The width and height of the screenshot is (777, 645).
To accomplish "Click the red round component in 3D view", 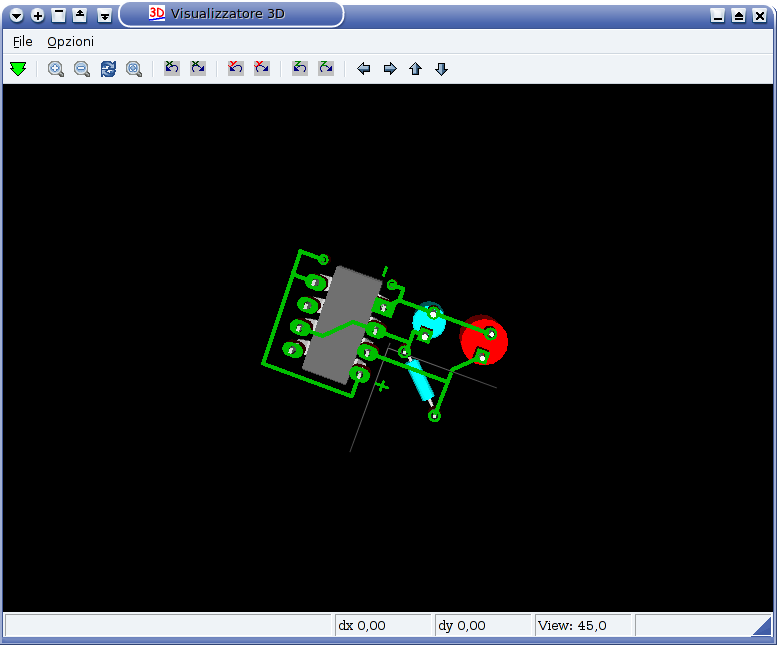I will (x=484, y=340).
